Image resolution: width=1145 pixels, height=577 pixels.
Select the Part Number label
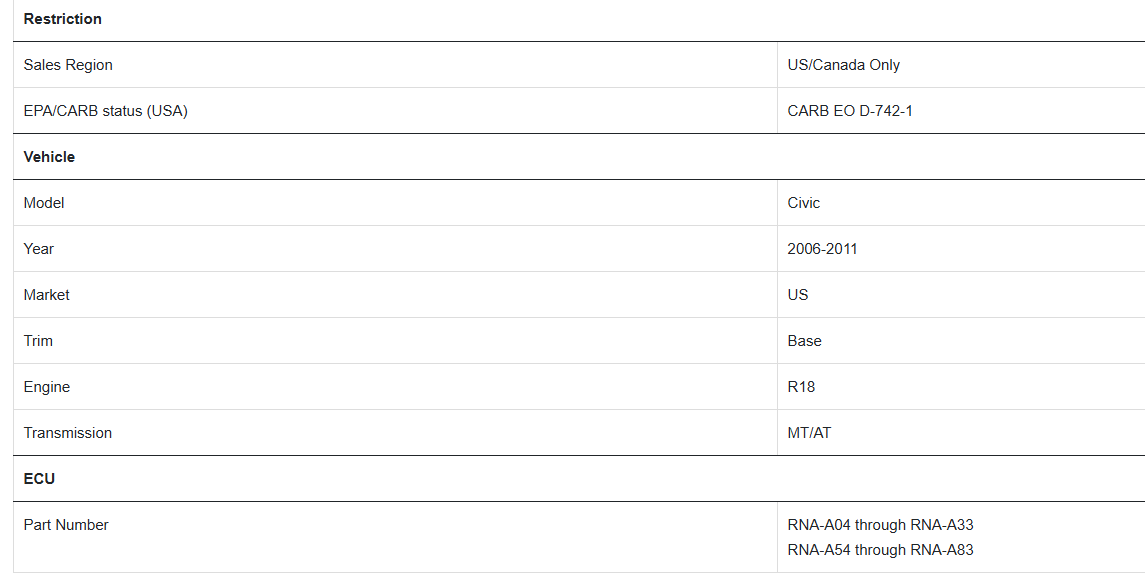(x=66, y=525)
